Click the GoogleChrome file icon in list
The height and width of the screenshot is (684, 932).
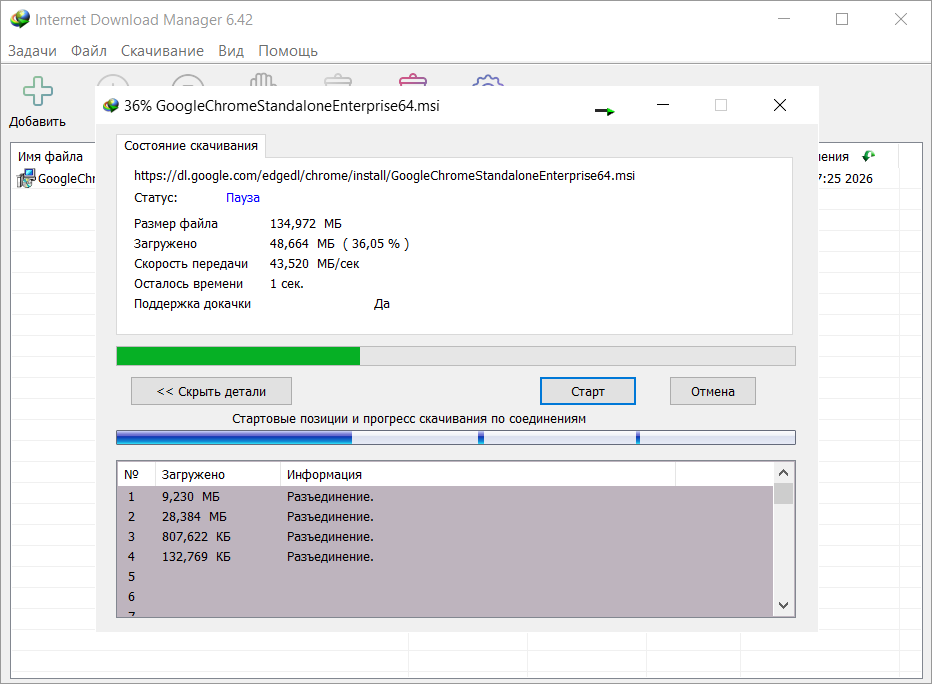(x=26, y=178)
